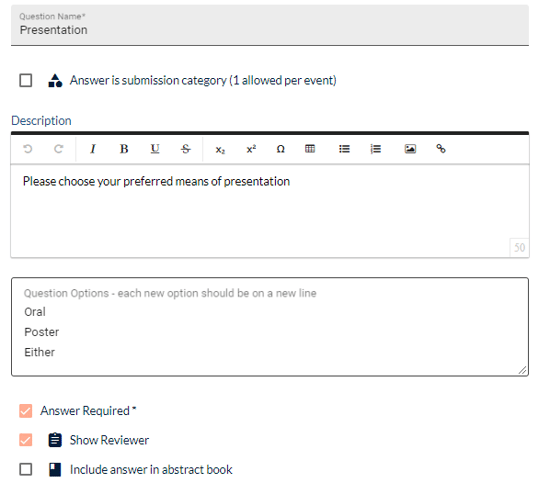Disable the Show Reviewer checkbox

[26, 440]
